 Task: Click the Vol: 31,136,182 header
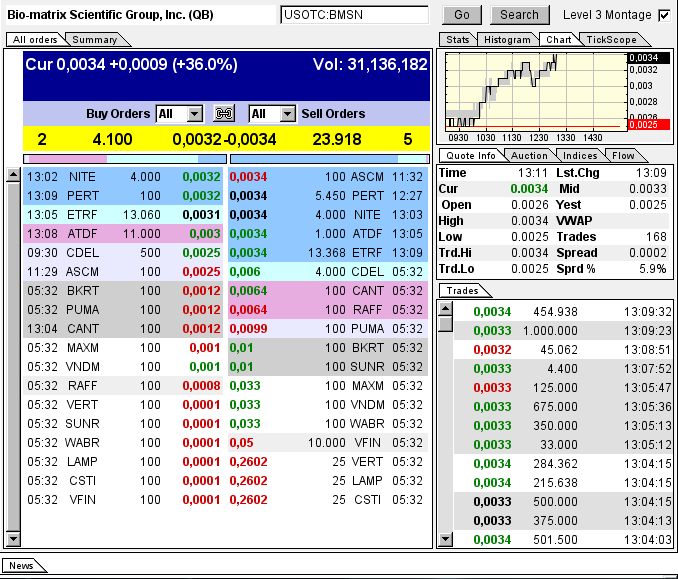370,65
